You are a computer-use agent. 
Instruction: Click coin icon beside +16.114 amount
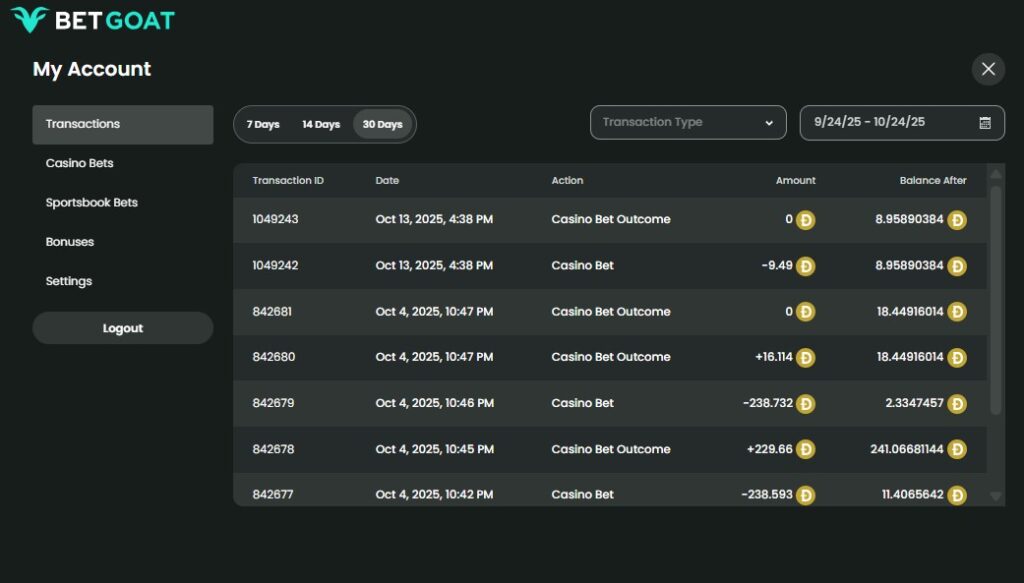click(805, 357)
